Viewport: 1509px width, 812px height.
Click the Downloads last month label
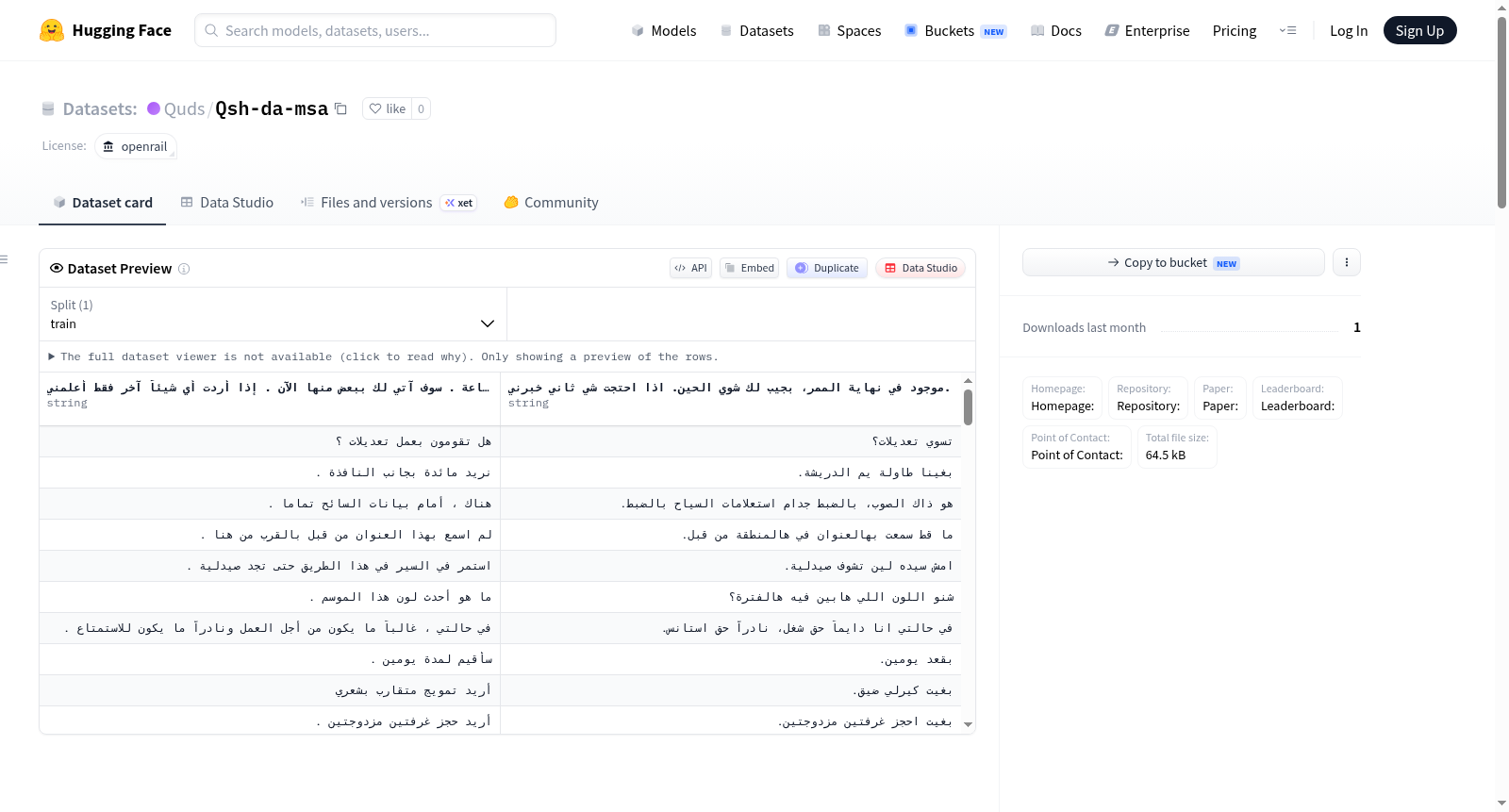(x=1085, y=327)
